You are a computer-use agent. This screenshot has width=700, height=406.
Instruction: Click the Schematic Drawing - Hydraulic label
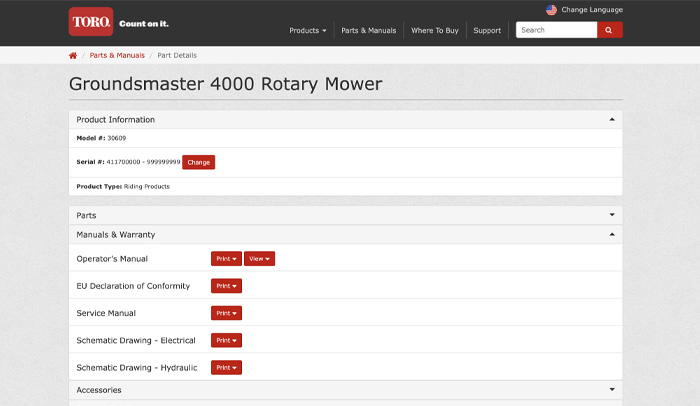point(137,368)
